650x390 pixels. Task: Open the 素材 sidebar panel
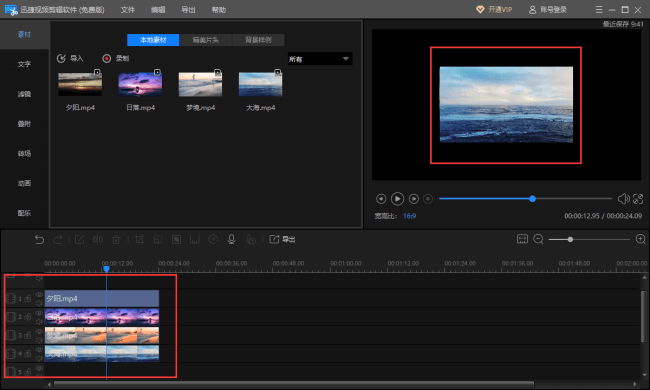(24, 34)
